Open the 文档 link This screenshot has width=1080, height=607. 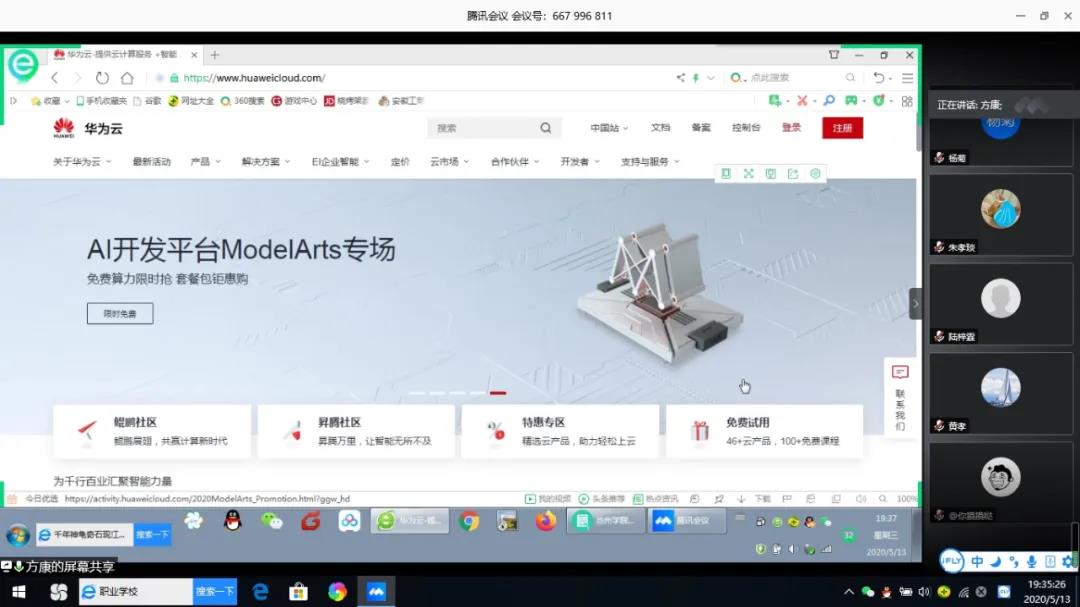pos(660,127)
